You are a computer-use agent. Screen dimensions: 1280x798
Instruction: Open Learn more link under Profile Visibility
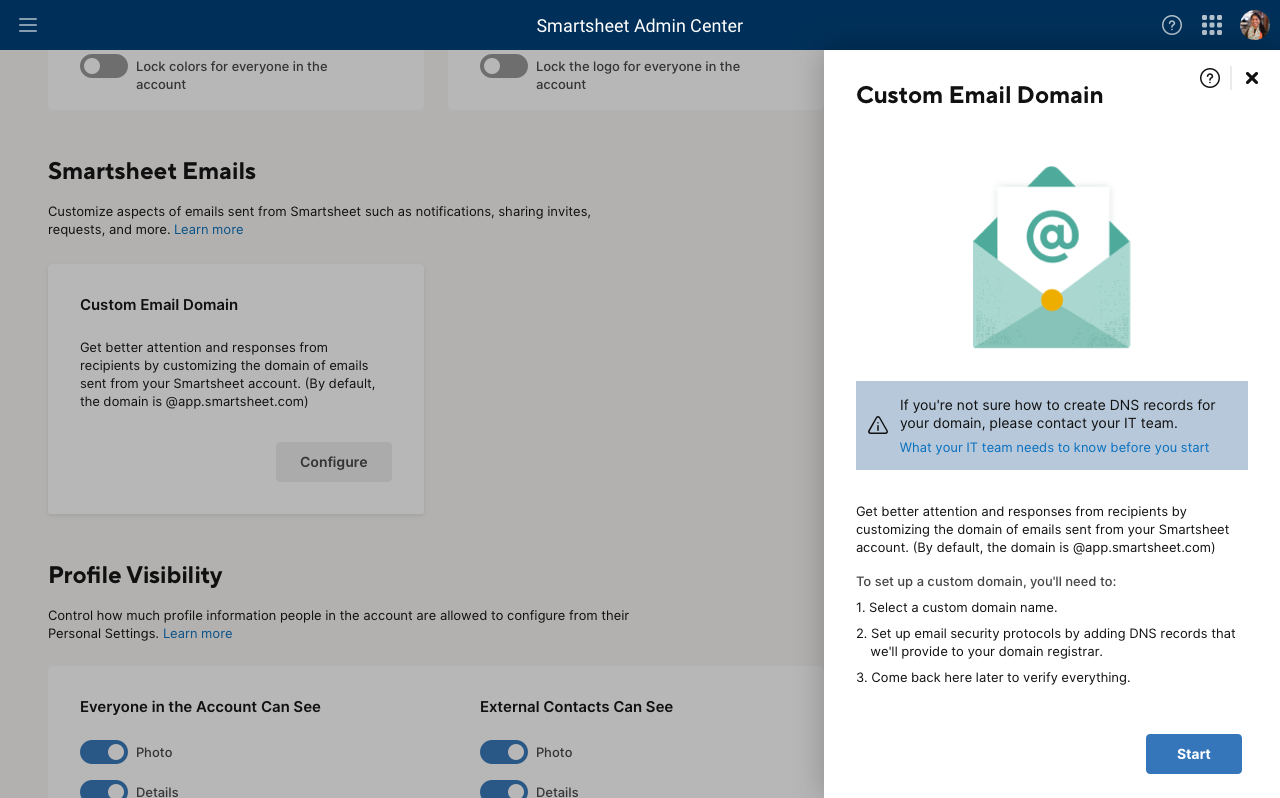[x=197, y=633]
